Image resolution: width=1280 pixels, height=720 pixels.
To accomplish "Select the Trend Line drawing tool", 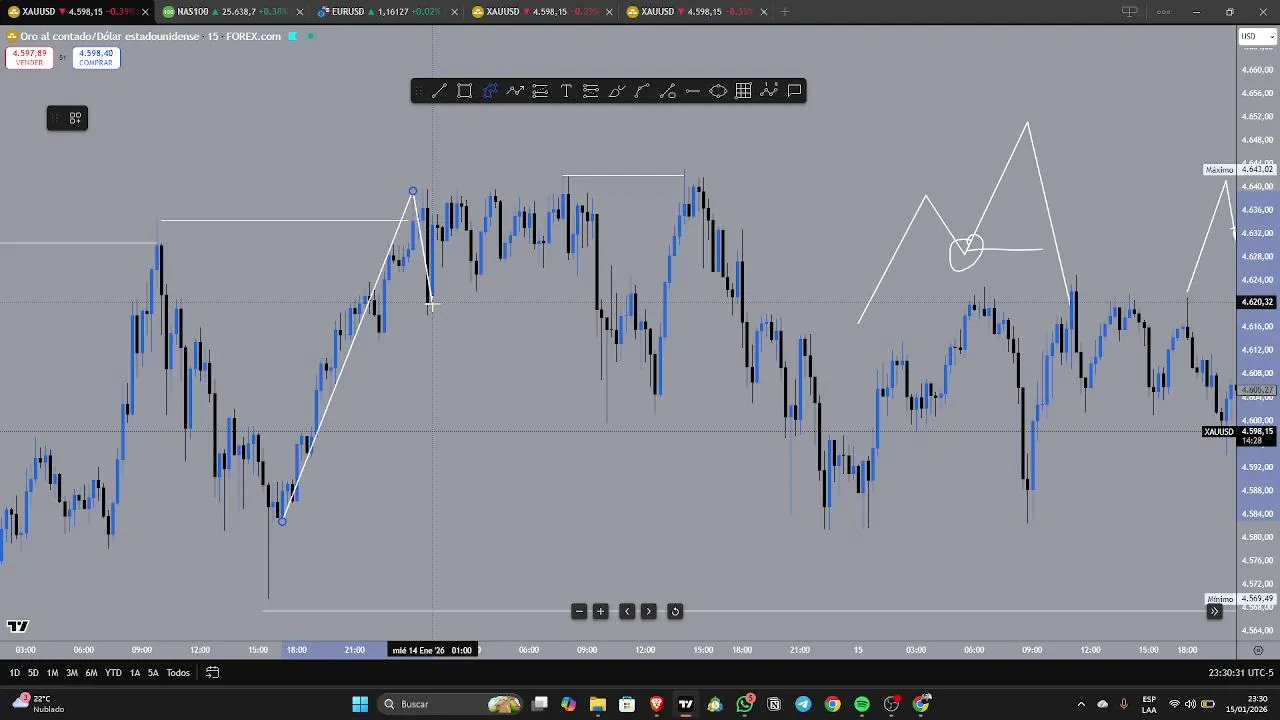I will tap(439, 91).
